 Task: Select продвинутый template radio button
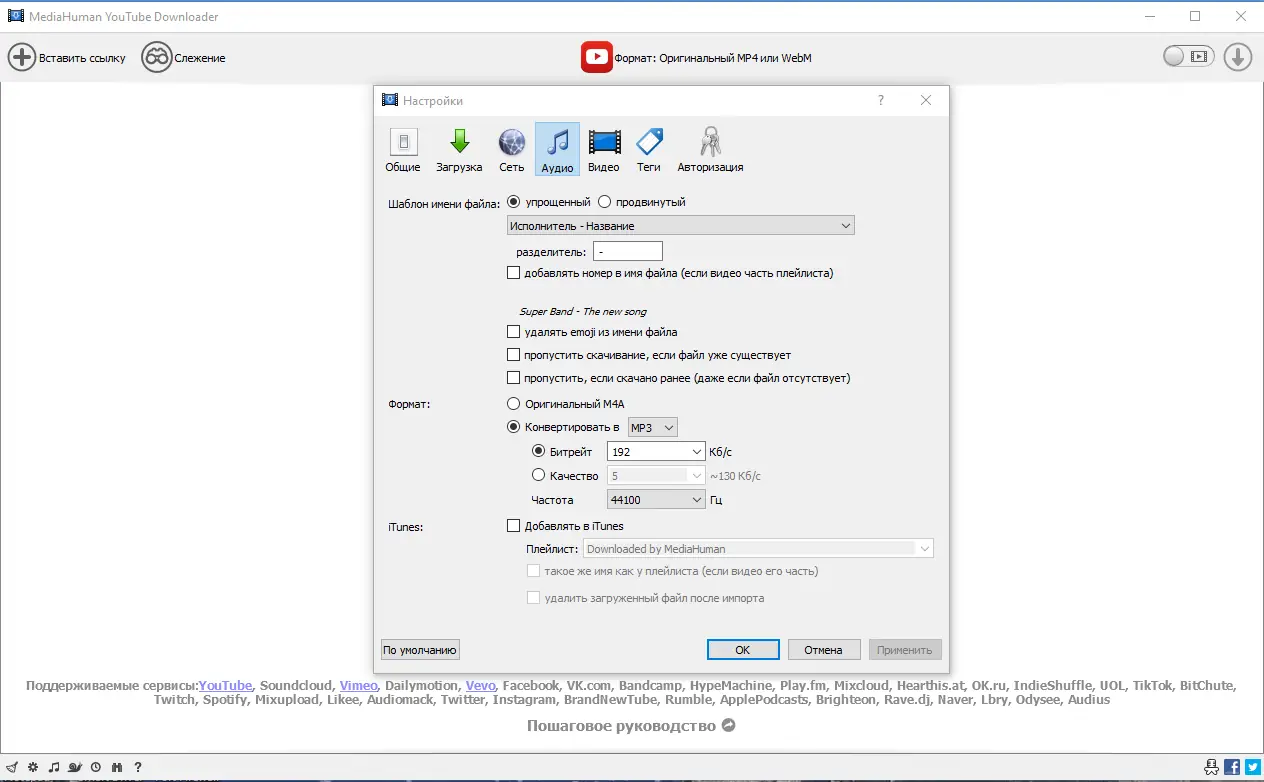point(604,202)
